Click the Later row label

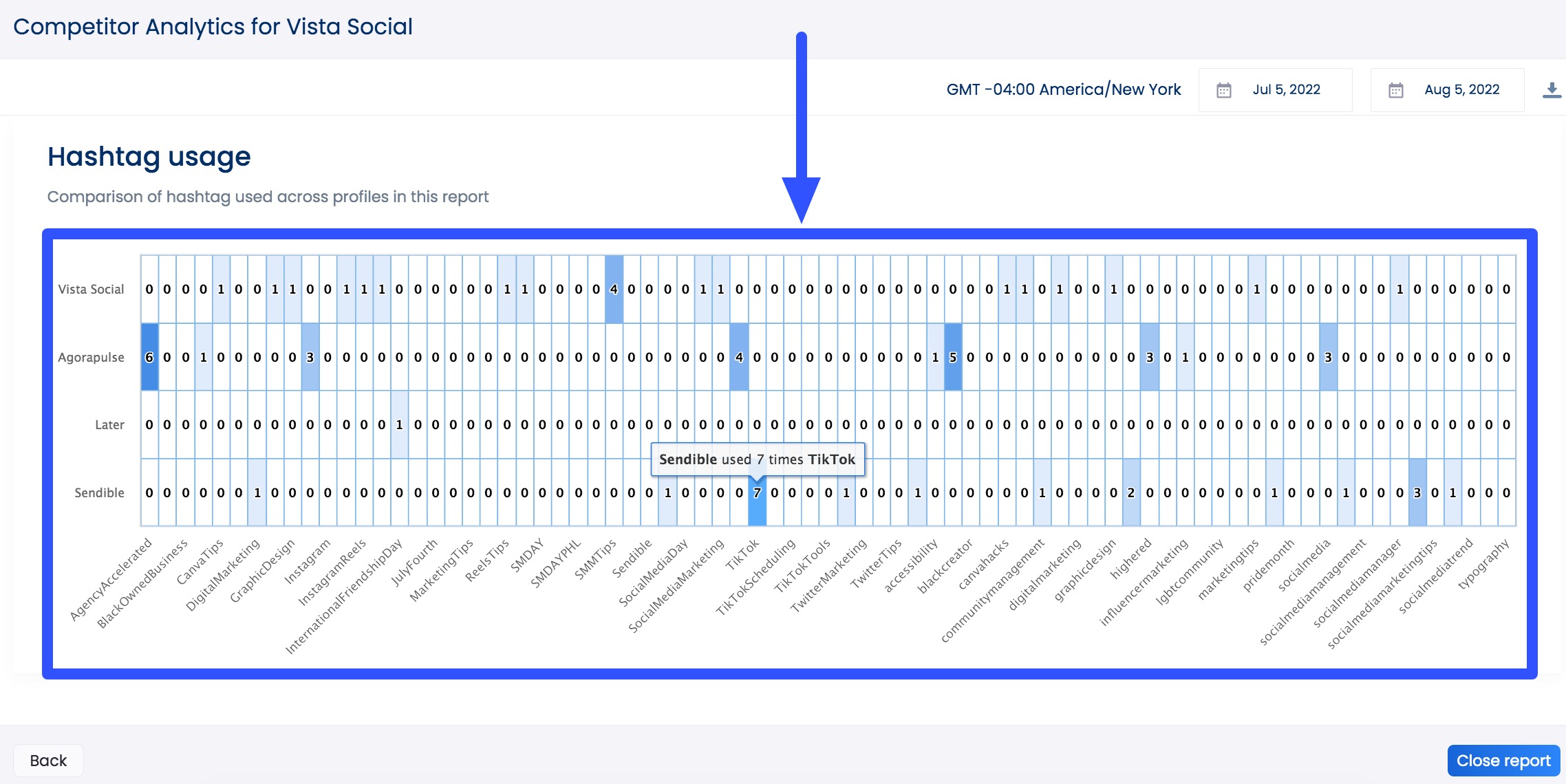(111, 424)
